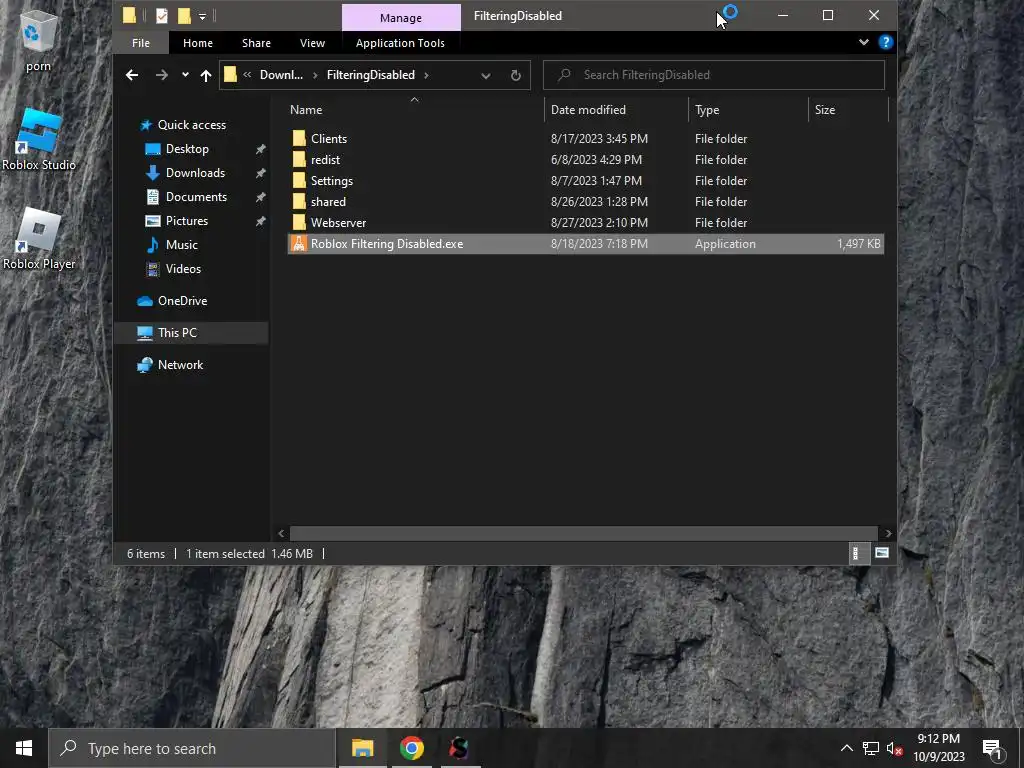The height and width of the screenshot is (768, 1024).
Task: Open Desktop in navigation pane
Action: [187, 149]
